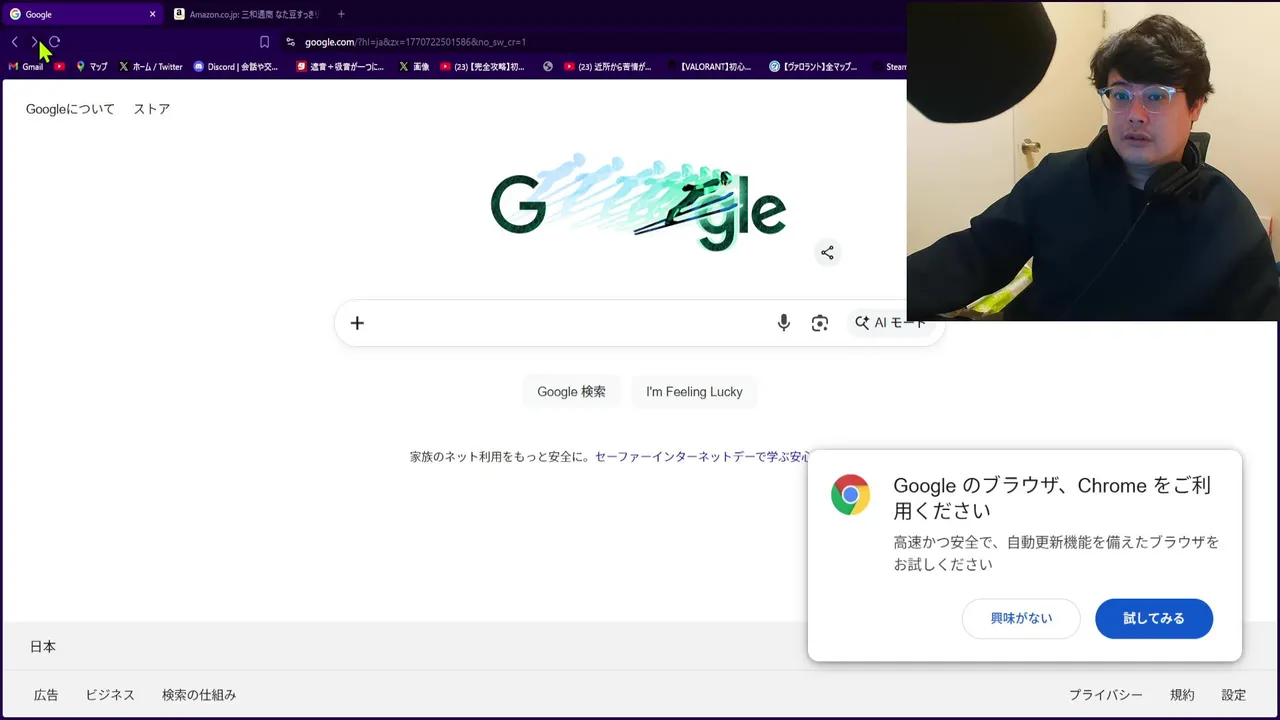Click the Chrome logo in promo
The width and height of the screenshot is (1280, 720).
click(x=850, y=495)
